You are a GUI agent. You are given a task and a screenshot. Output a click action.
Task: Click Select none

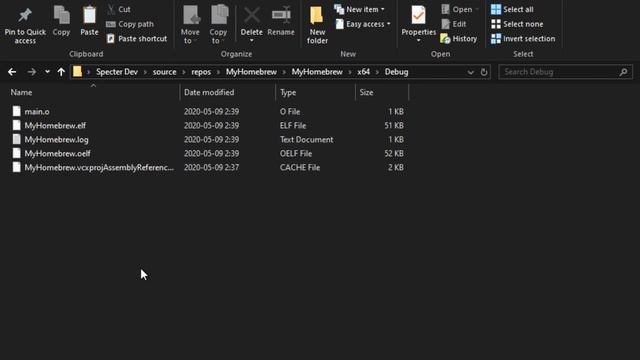point(517,24)
